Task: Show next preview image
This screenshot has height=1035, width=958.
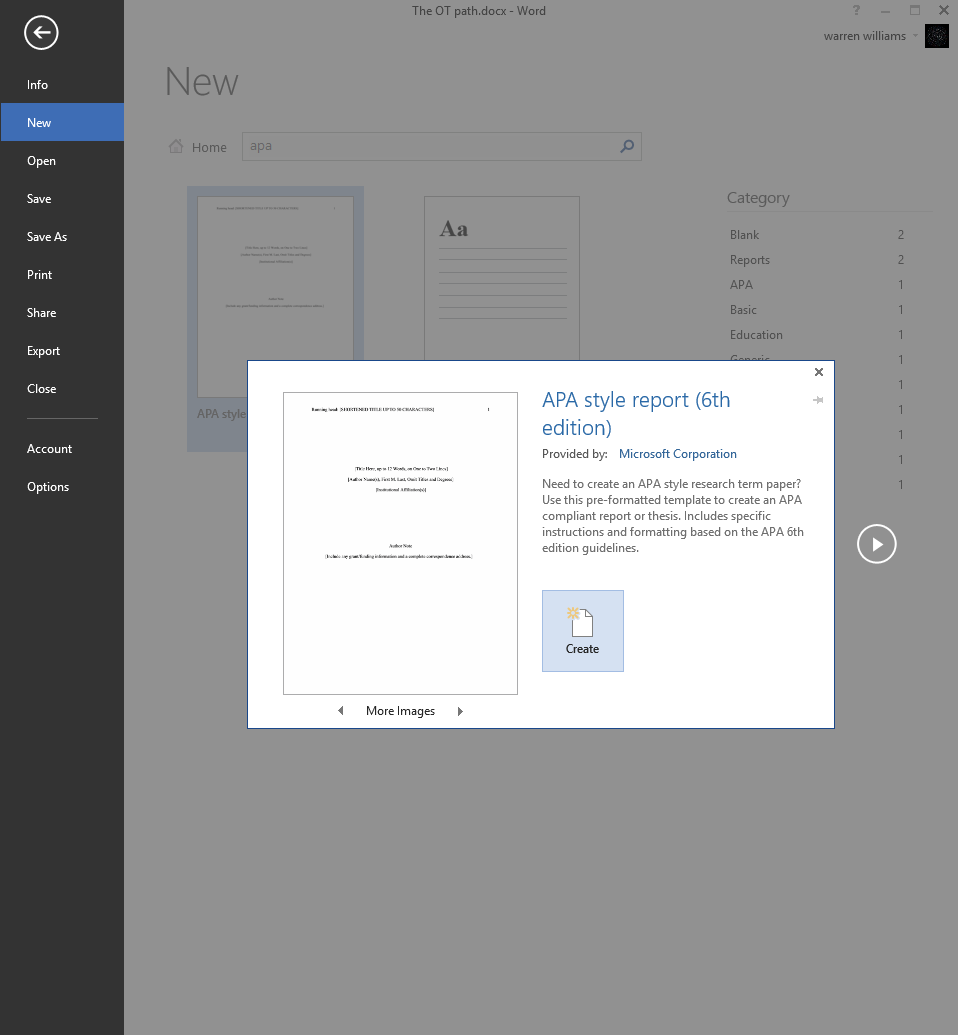Action: 460,711
